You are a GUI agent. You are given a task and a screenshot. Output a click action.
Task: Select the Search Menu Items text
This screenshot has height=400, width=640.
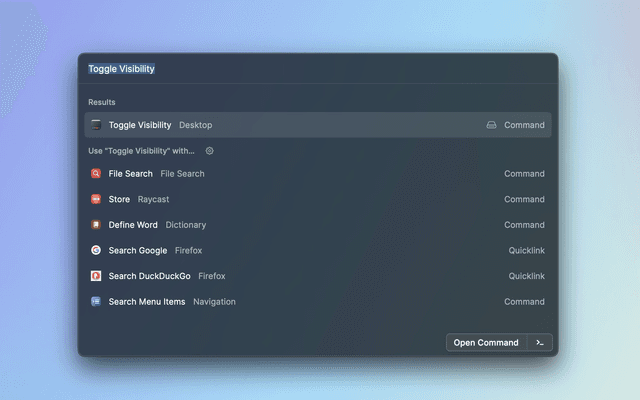tap(147, 301)
